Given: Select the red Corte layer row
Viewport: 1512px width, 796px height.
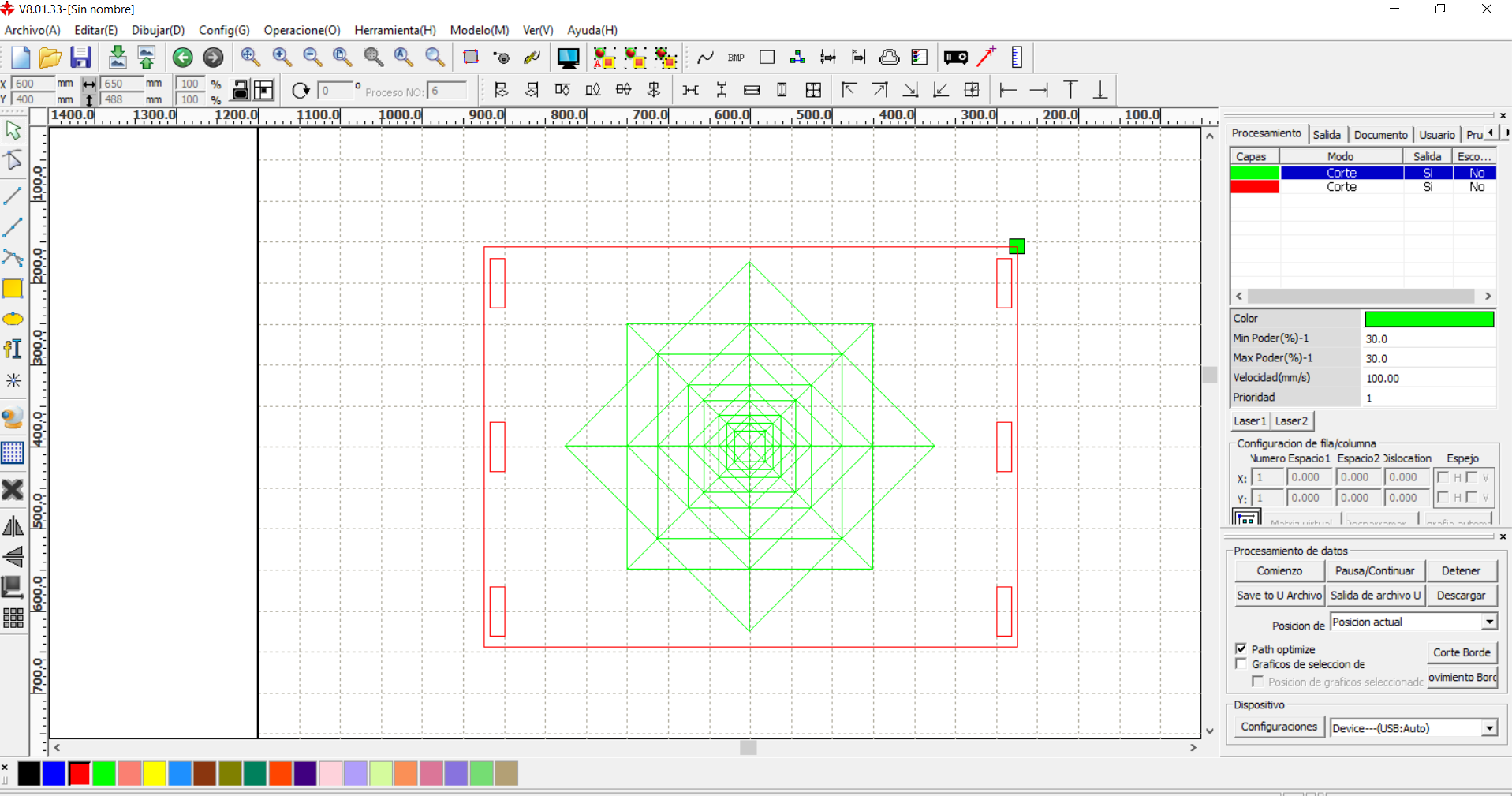Looking at the screenshot, I should click(1363, 187).
